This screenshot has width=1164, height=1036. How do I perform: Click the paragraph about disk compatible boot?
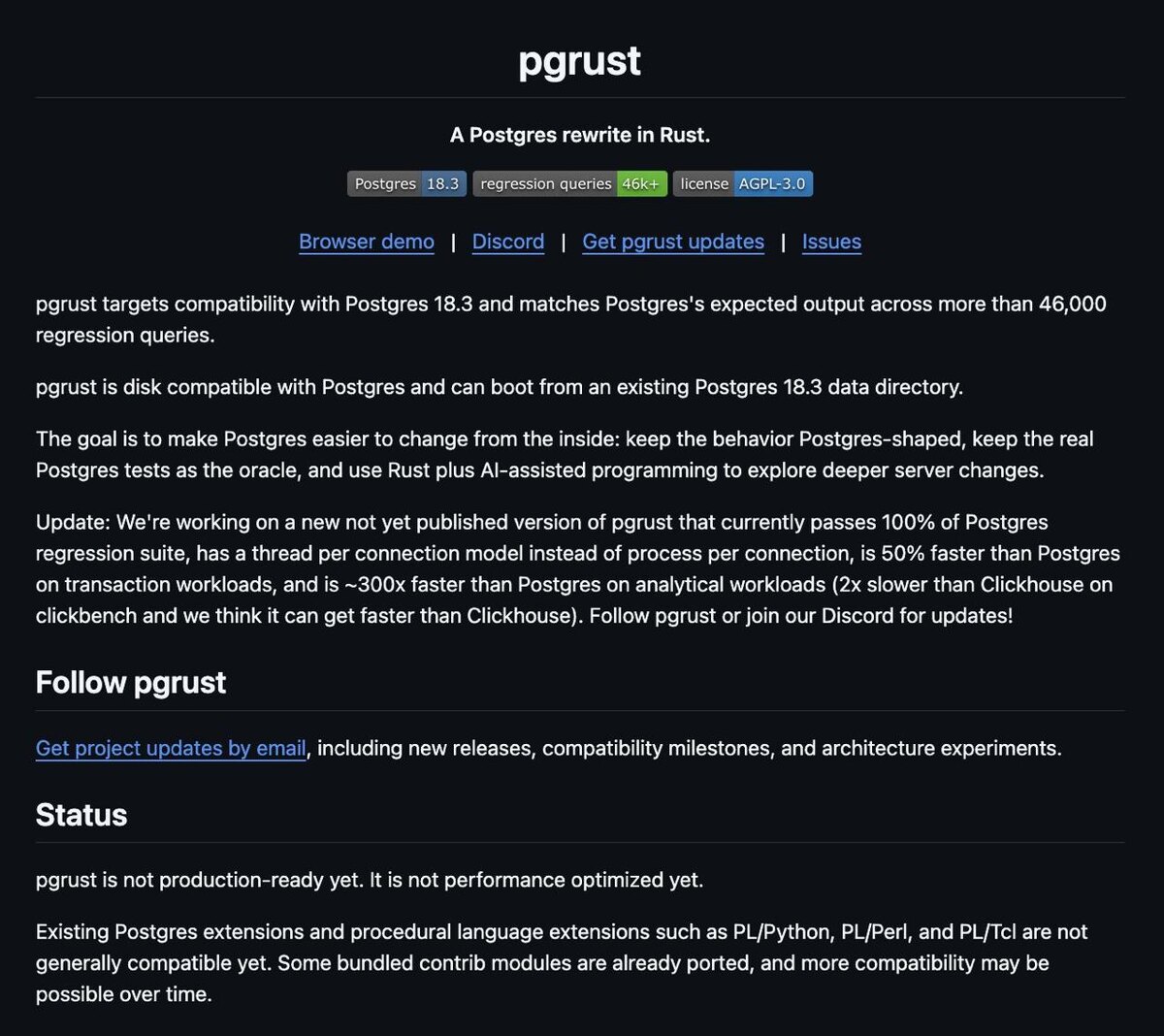[500, 387]
